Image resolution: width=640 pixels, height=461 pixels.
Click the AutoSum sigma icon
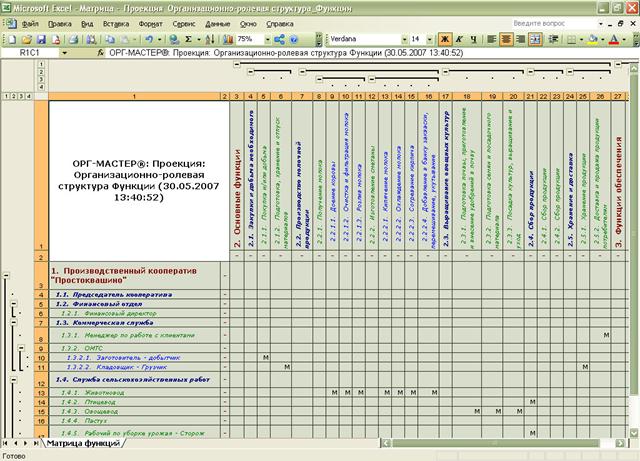(188, 39)
